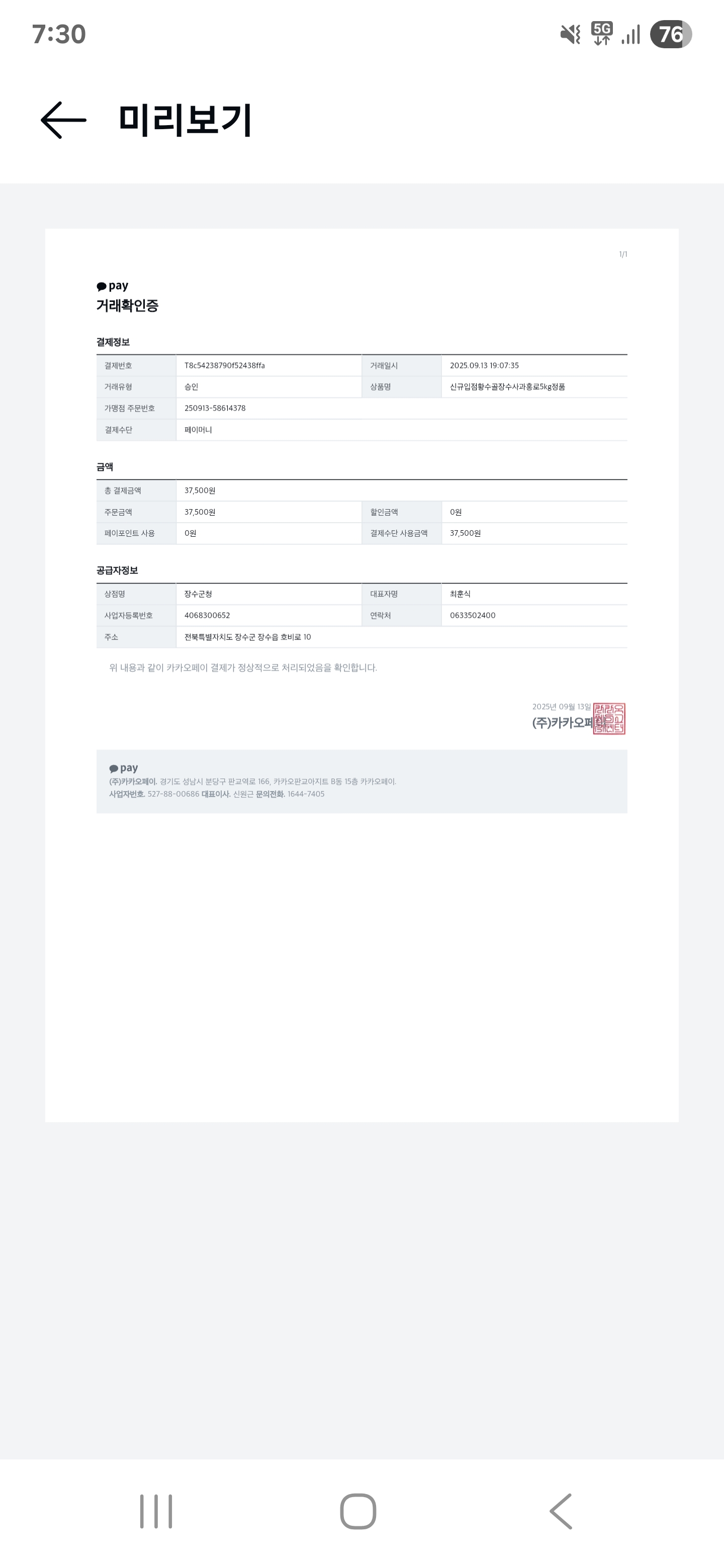Screen dimensions: 724x1568
Task: Tap the 미리보기 page title
Action: pyautogui.click(x=185, y=120)
